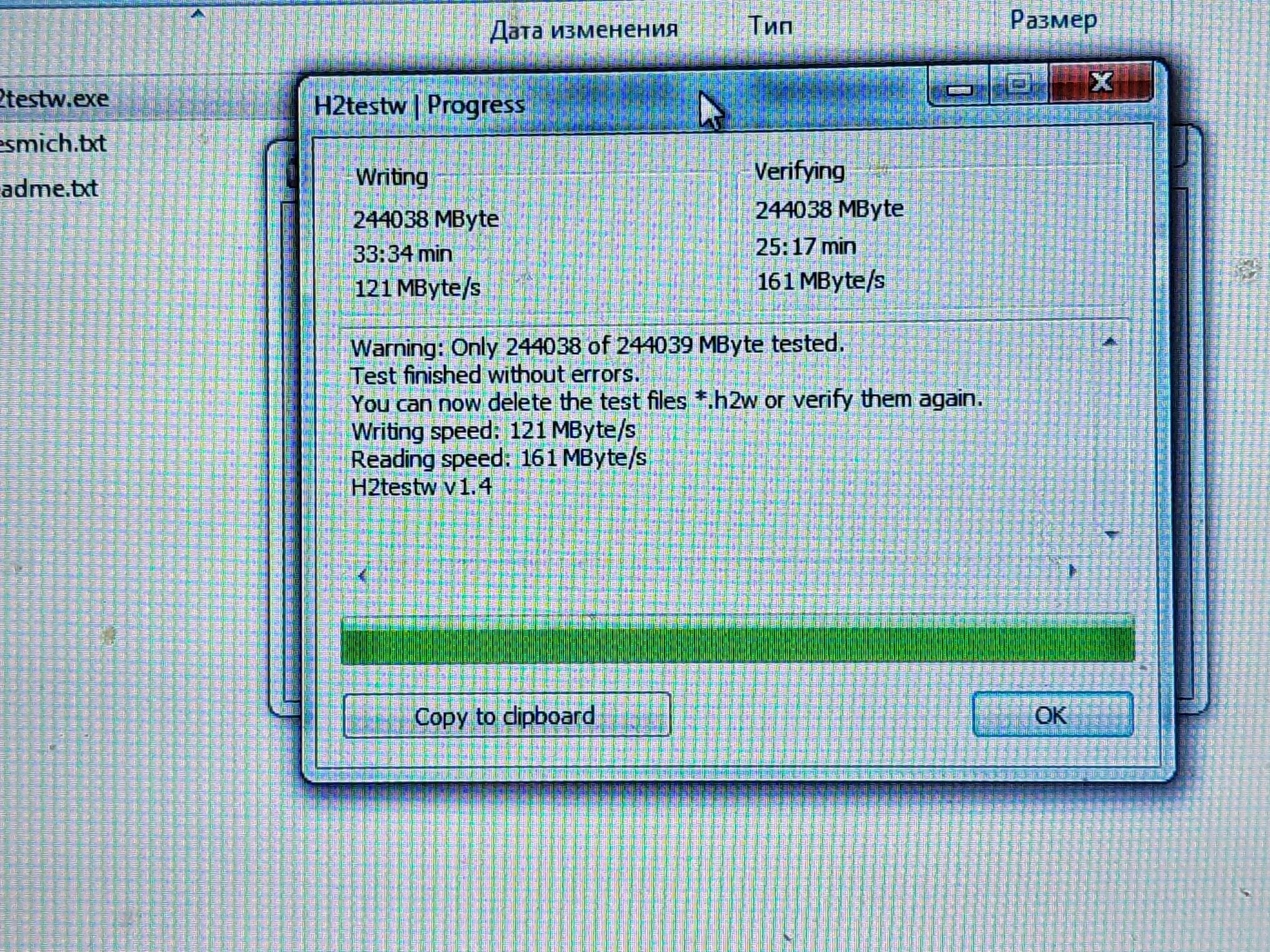Click the sort arrow above file names
The width and height of the screenshot is (1270, 952).
coord(197,13)
